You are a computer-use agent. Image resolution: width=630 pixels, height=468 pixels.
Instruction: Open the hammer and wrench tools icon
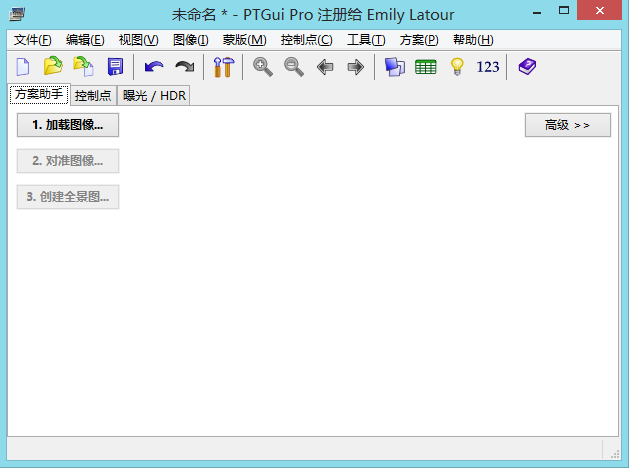click(223, 67)
